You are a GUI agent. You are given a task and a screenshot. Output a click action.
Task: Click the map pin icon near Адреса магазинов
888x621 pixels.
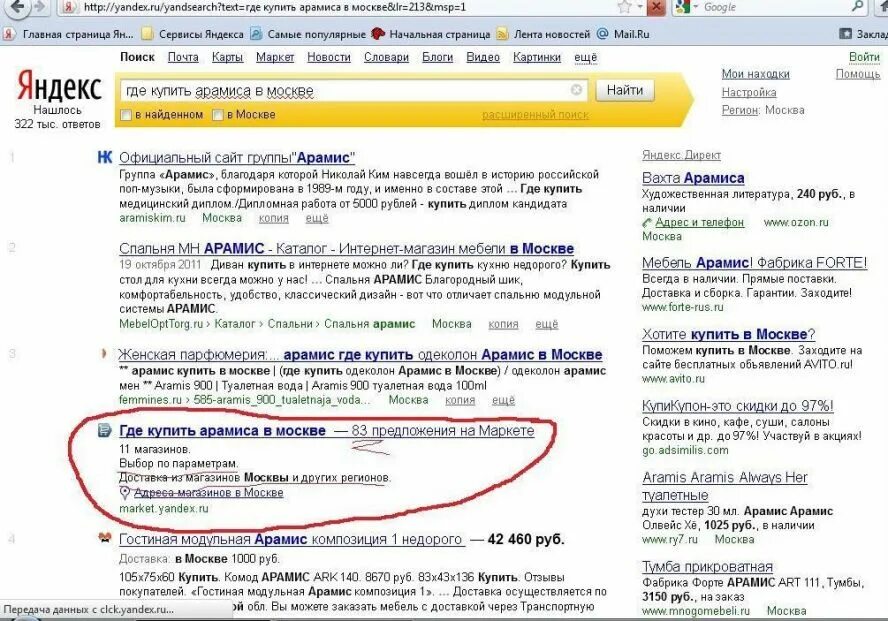point(125,493)
